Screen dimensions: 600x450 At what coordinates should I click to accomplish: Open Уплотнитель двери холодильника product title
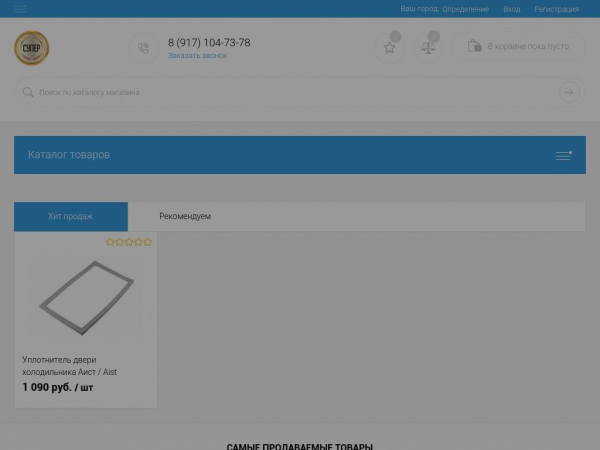click(x=70, y=366)
